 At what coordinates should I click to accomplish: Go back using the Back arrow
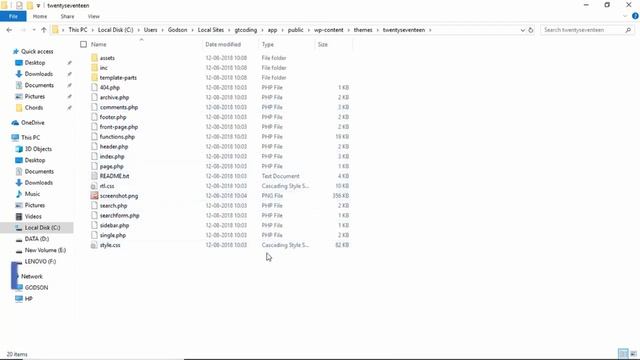tap(9, 30)
